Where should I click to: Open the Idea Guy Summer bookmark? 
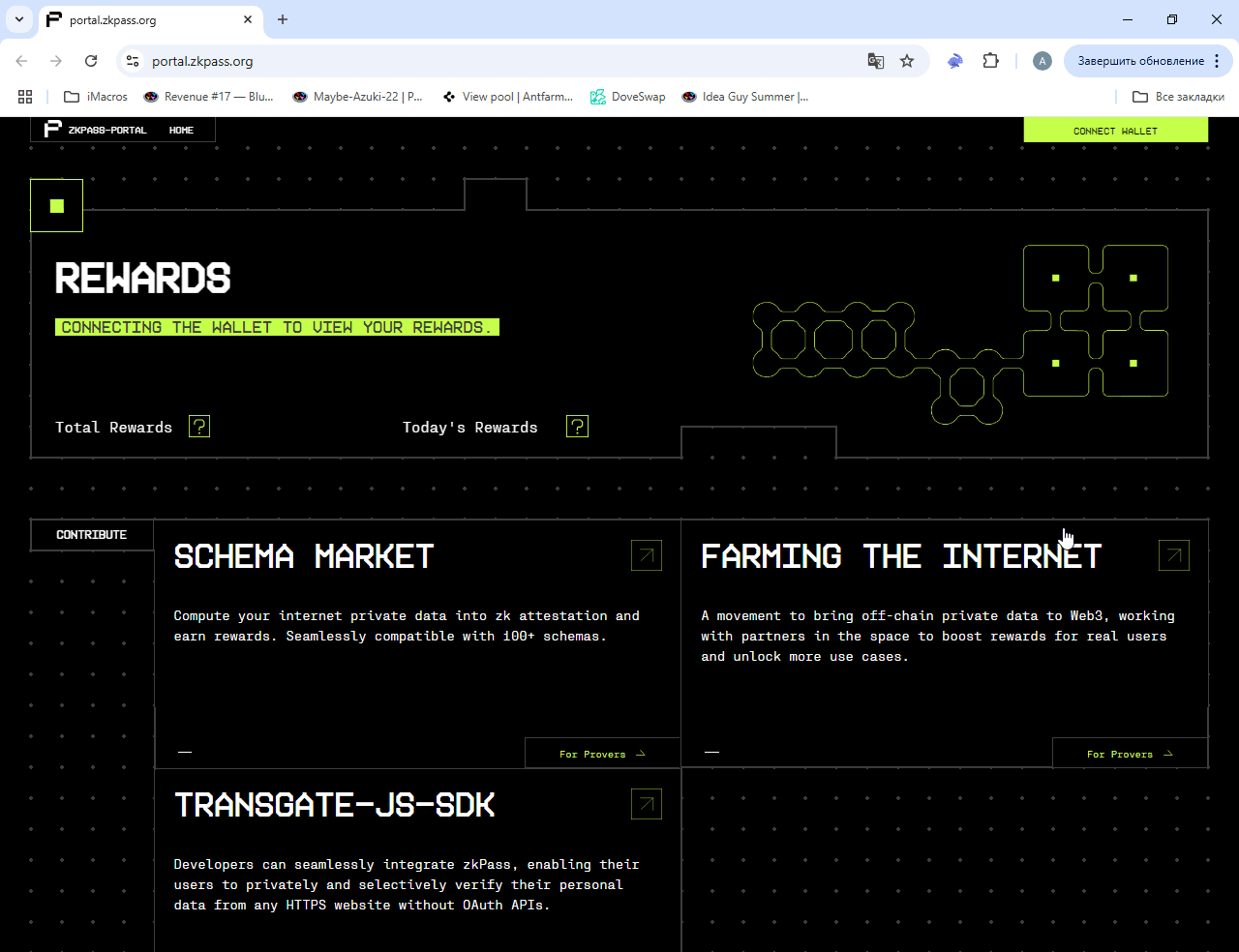coord(745,97)
